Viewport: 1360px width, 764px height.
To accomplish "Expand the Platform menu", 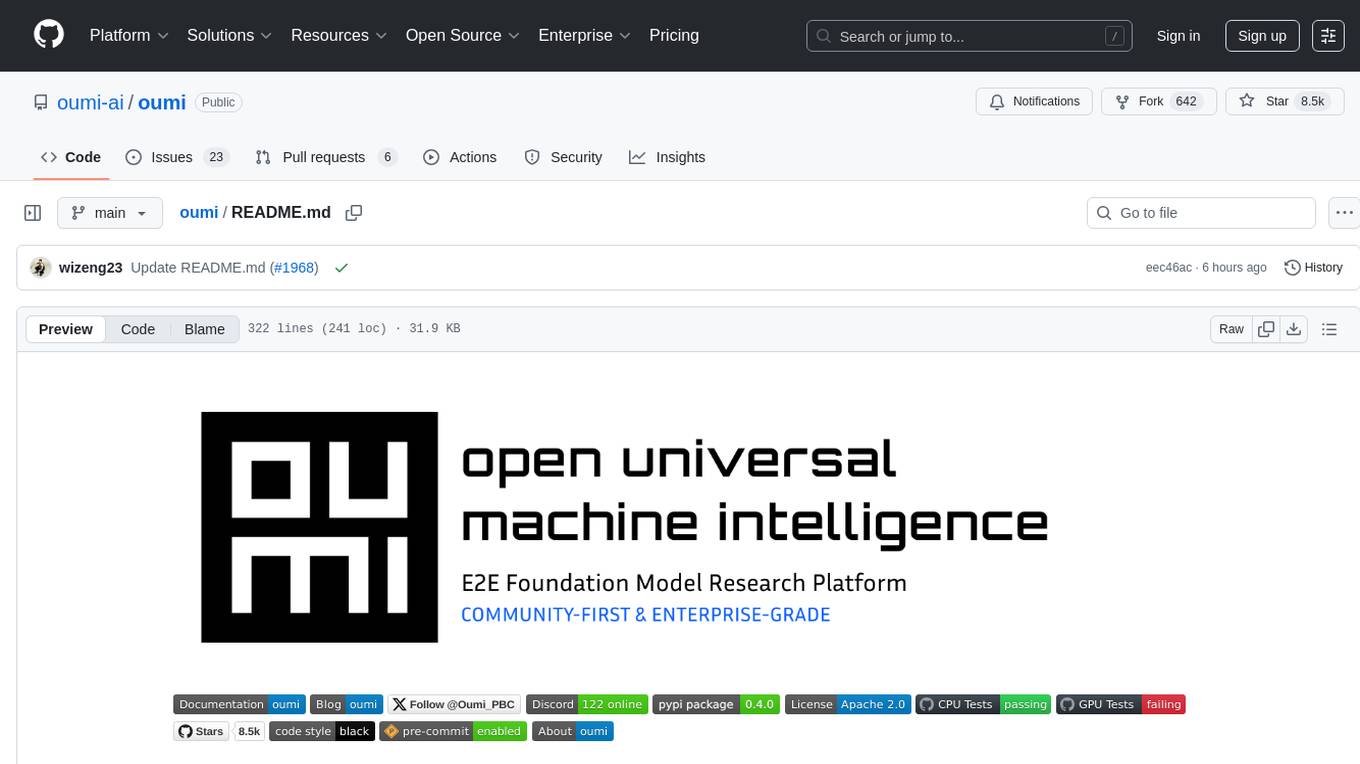I will pos(129,35).
